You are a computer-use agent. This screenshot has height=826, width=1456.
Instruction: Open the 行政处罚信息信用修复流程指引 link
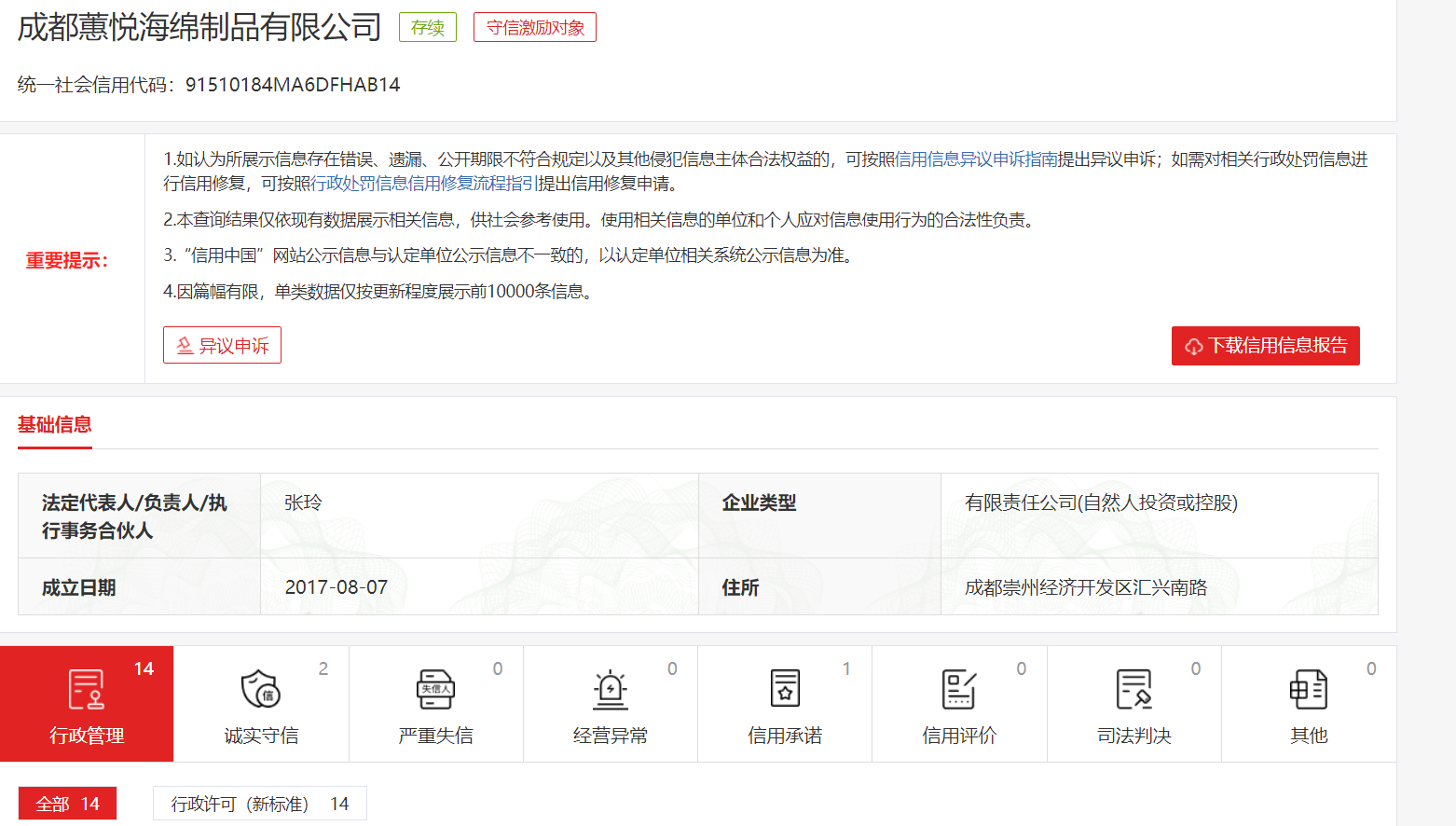[422, 184]
